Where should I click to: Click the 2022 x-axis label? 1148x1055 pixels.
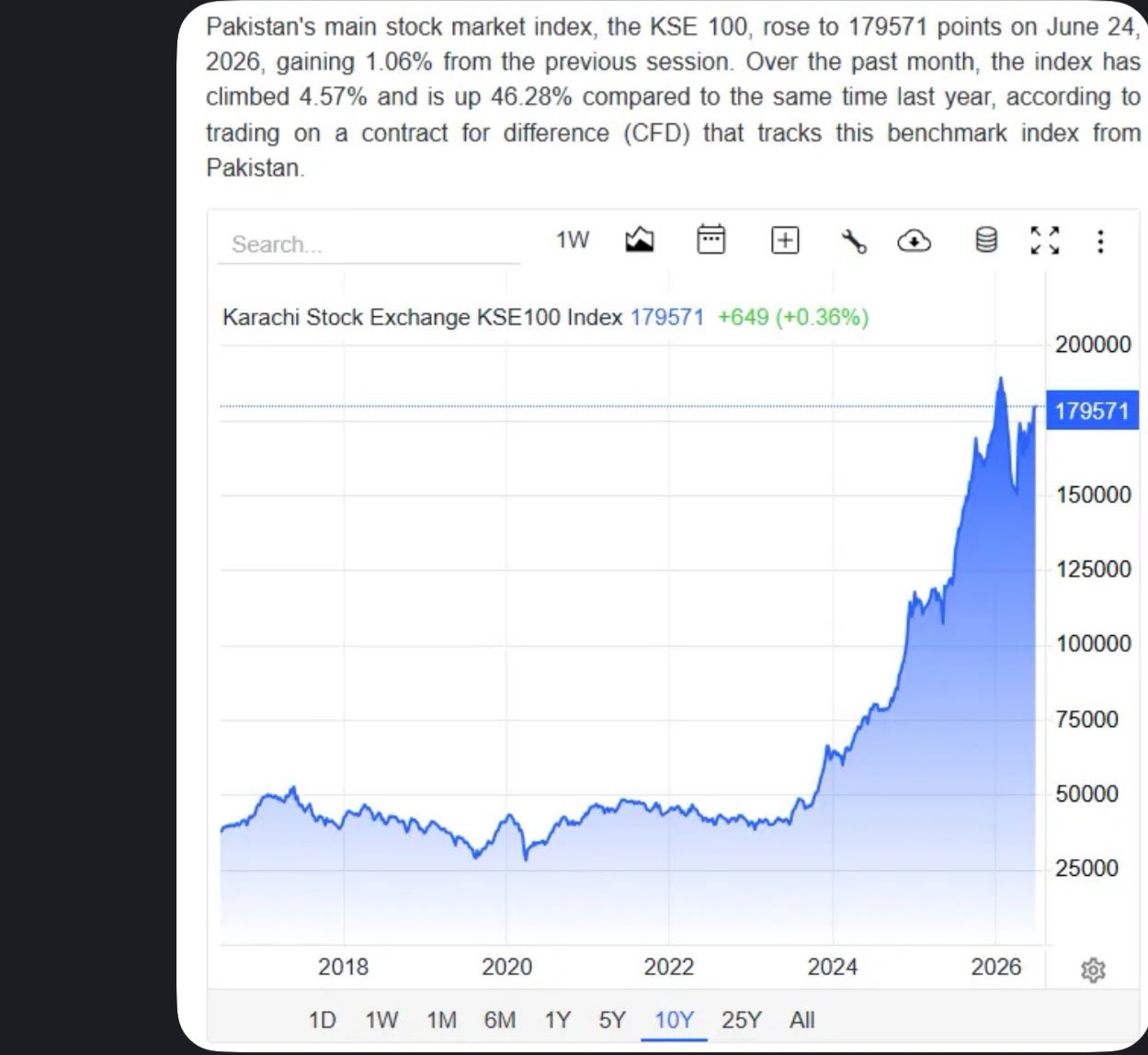[x=668, y=967]
